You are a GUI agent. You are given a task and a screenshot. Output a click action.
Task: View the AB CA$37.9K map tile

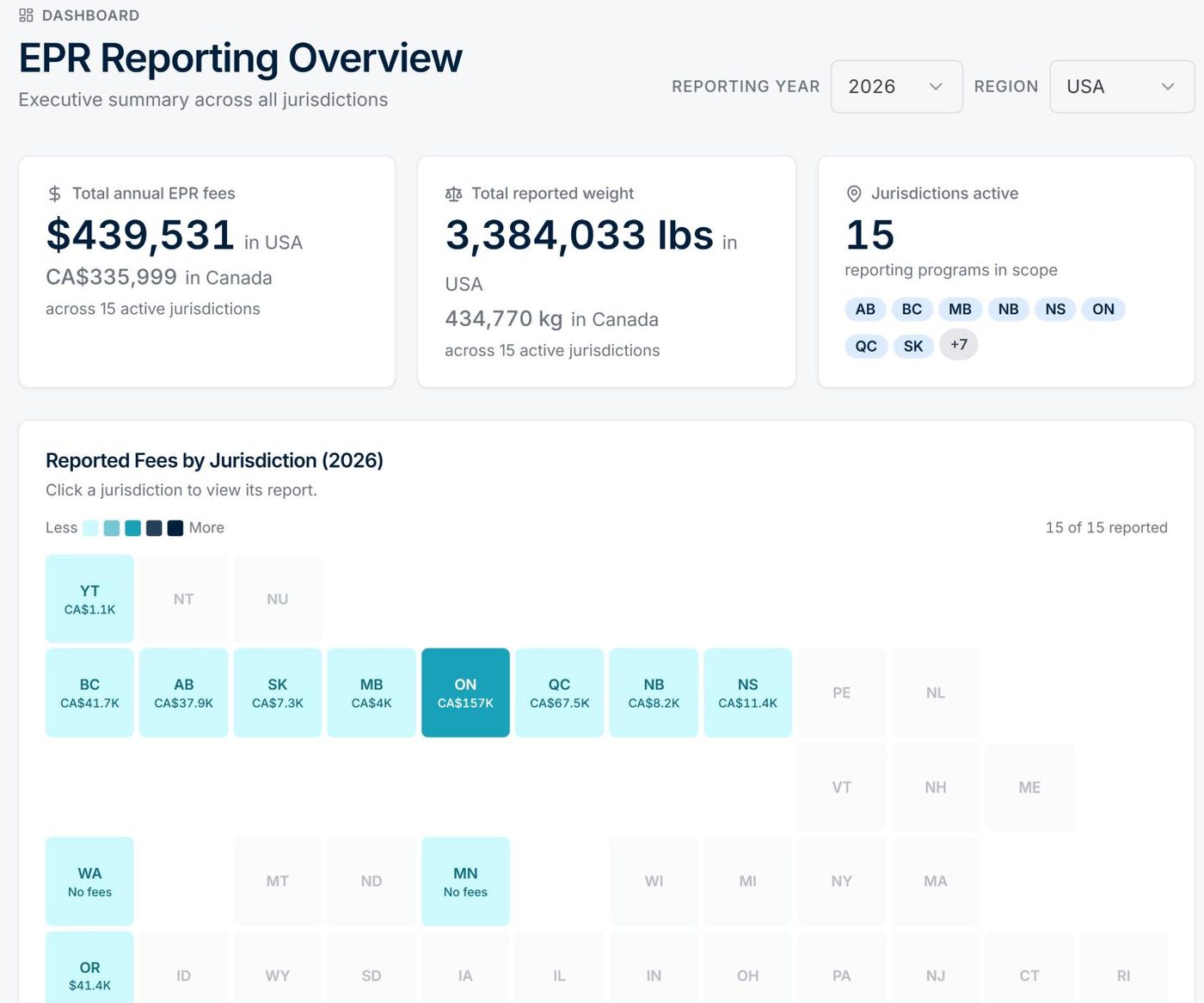(184, 692)
